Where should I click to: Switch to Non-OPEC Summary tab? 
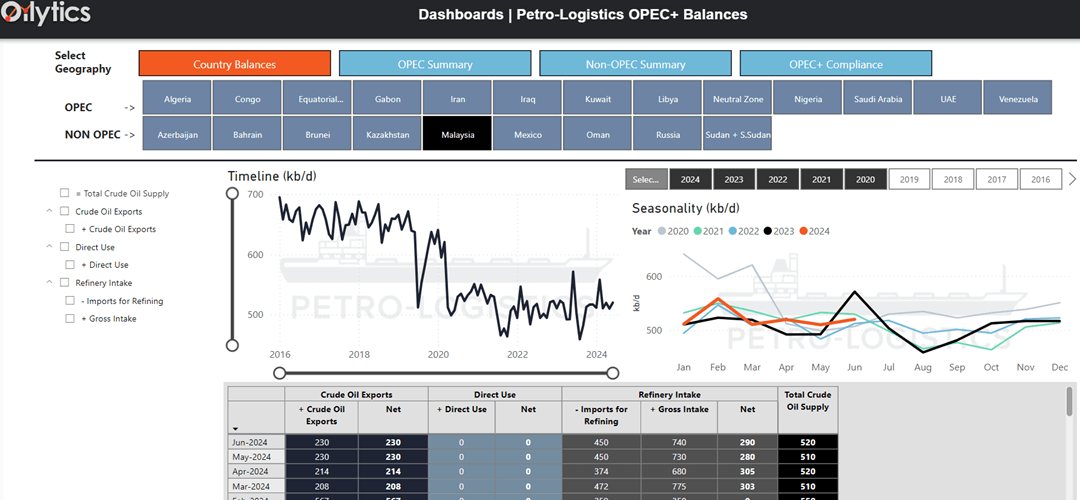coord(635,63)
